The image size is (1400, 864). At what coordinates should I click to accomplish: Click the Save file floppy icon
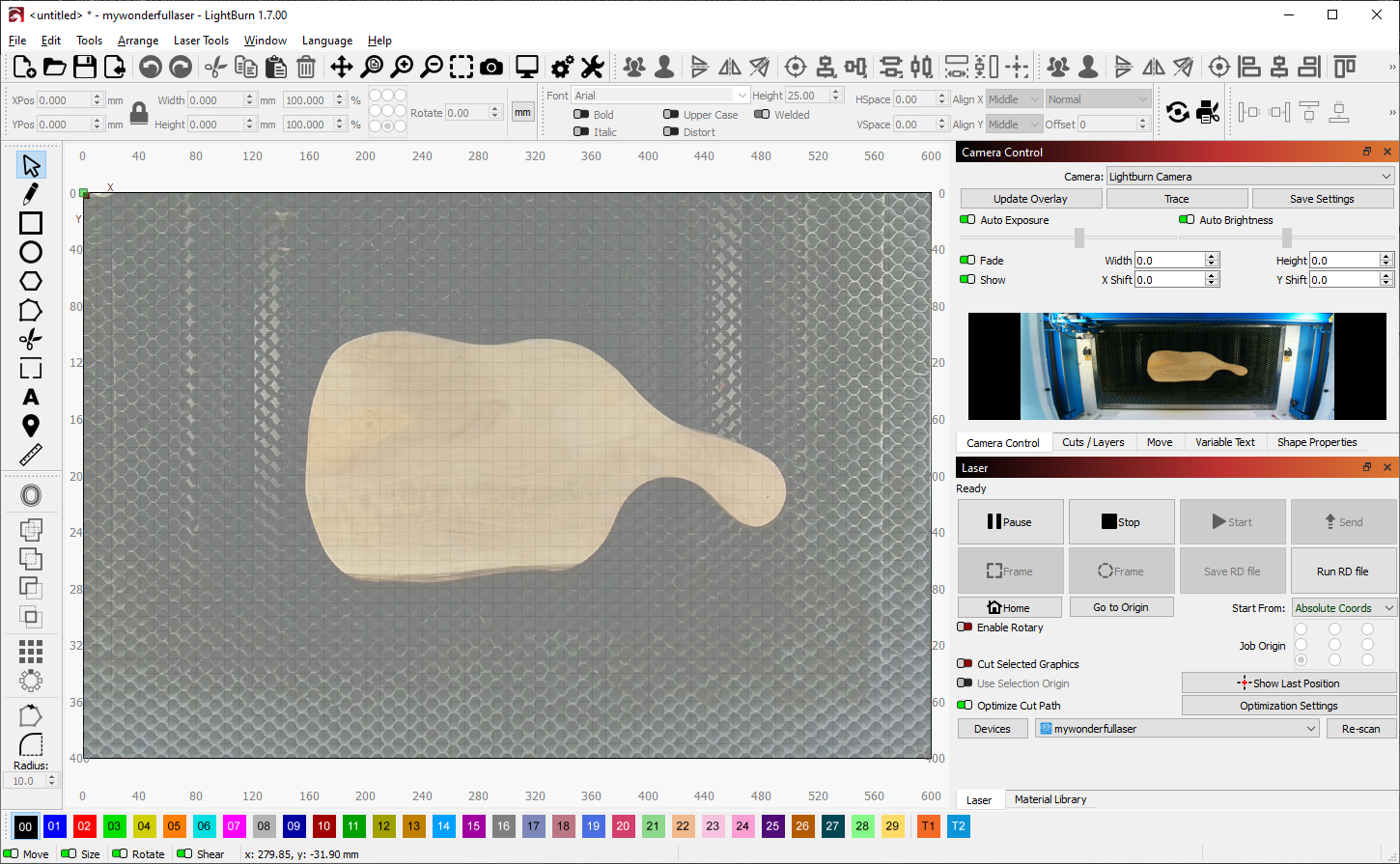tap(85, 67)
